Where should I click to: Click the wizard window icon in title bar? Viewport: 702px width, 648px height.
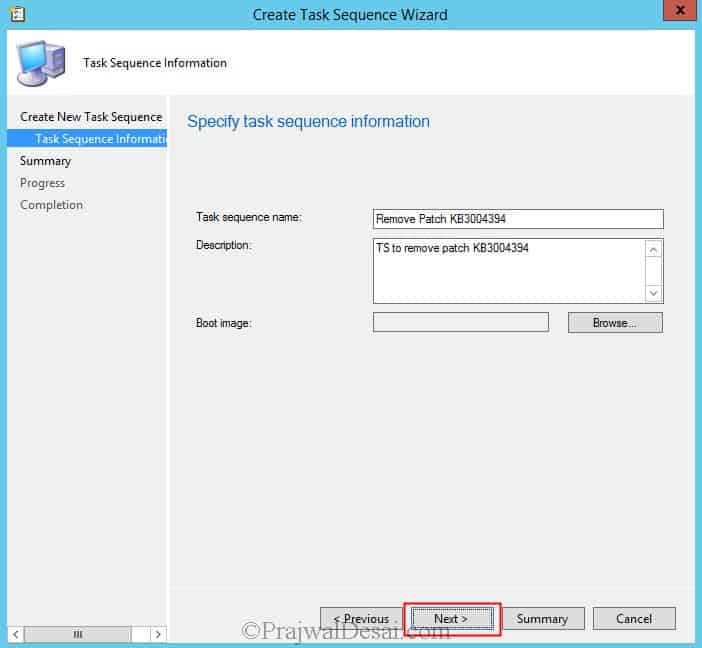pyautogui.click(x=17, y=14)
